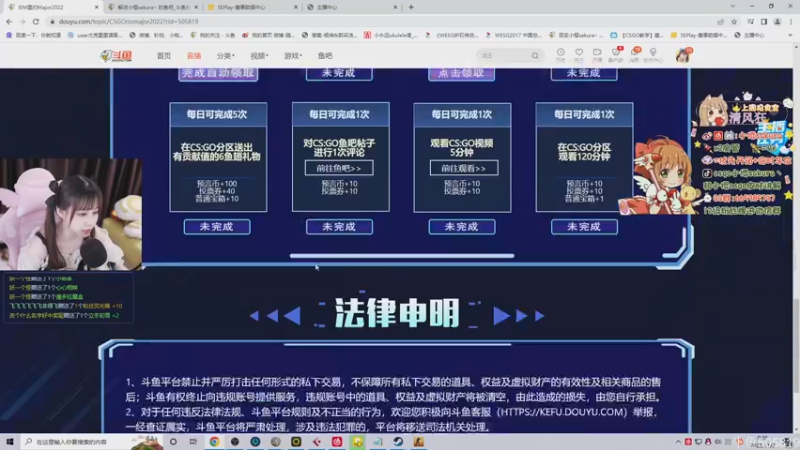
Task: Expand the 视频 dropdown in navigation
Action: point(259,56)
